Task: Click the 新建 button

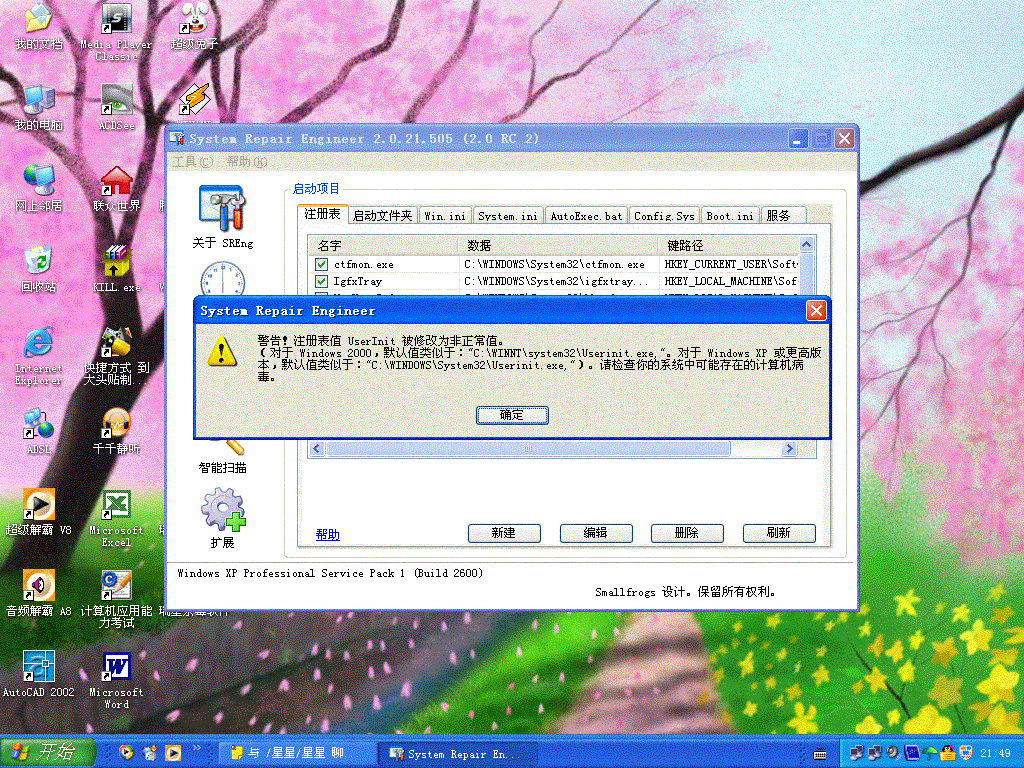Action: click(504, 533)
